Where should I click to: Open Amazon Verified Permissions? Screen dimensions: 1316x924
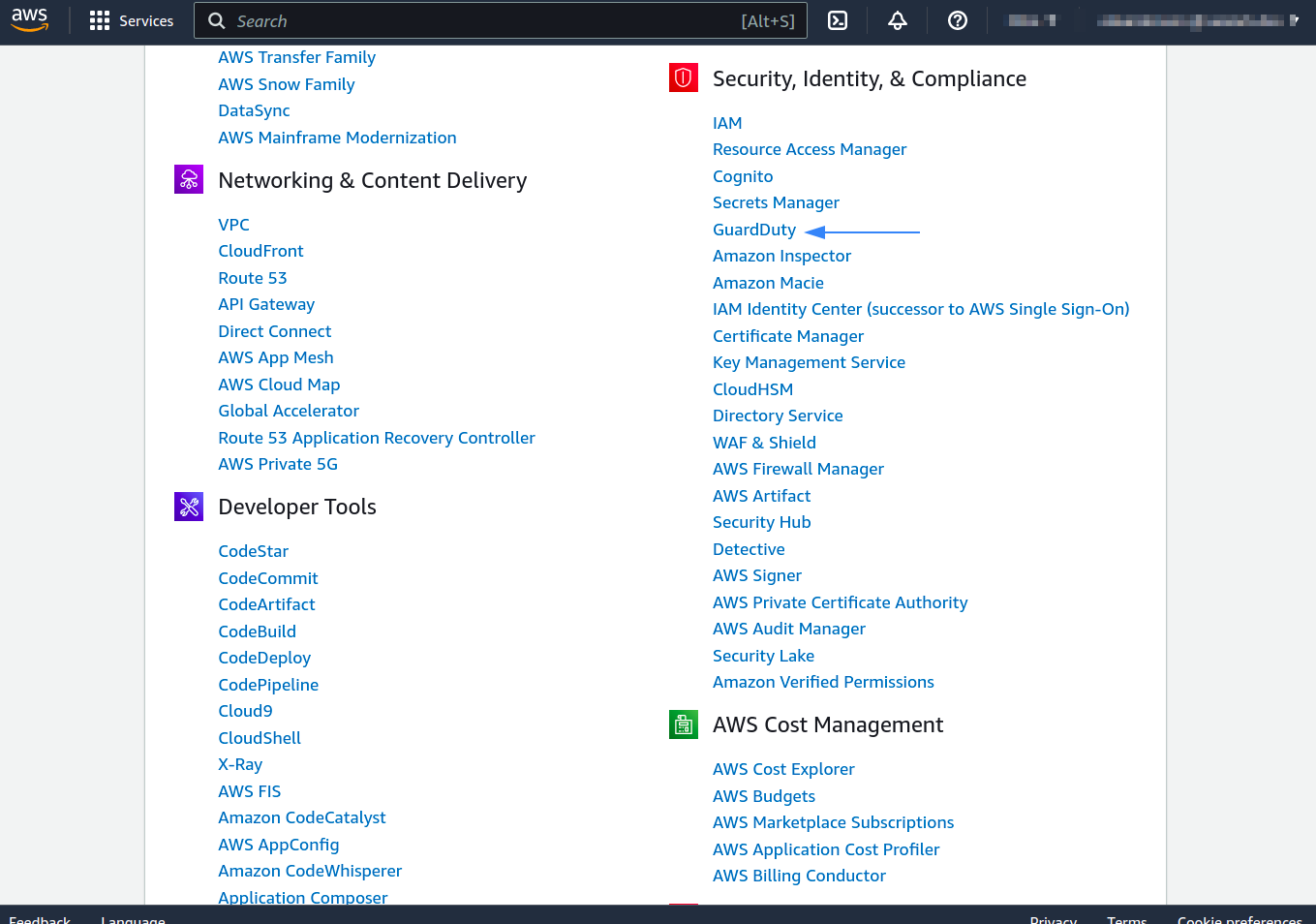[823, 682]
